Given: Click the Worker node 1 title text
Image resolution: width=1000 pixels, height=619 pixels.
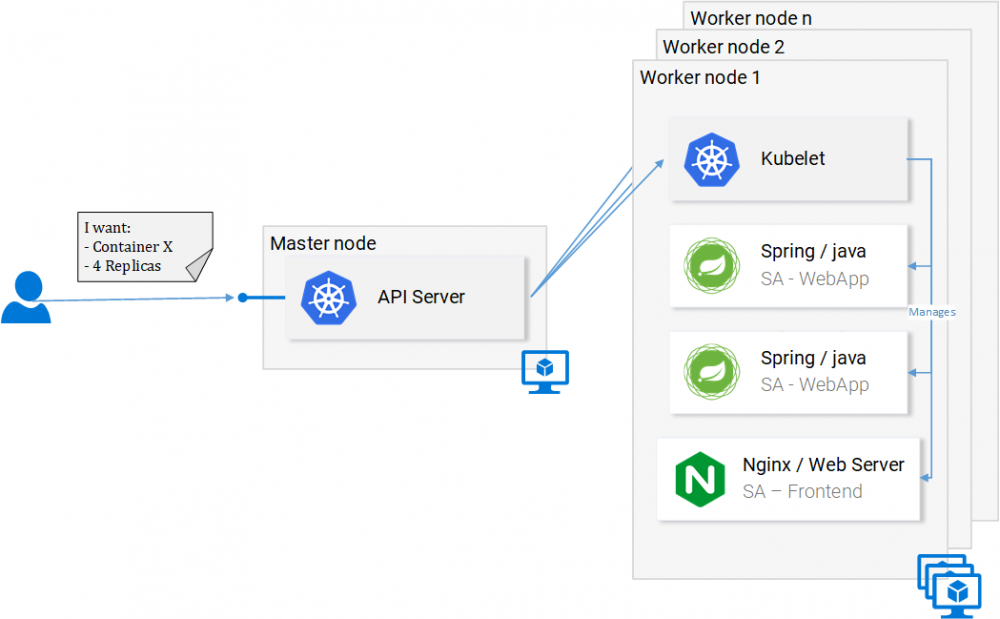Looking at the screenshot, I should pos(699,77).
